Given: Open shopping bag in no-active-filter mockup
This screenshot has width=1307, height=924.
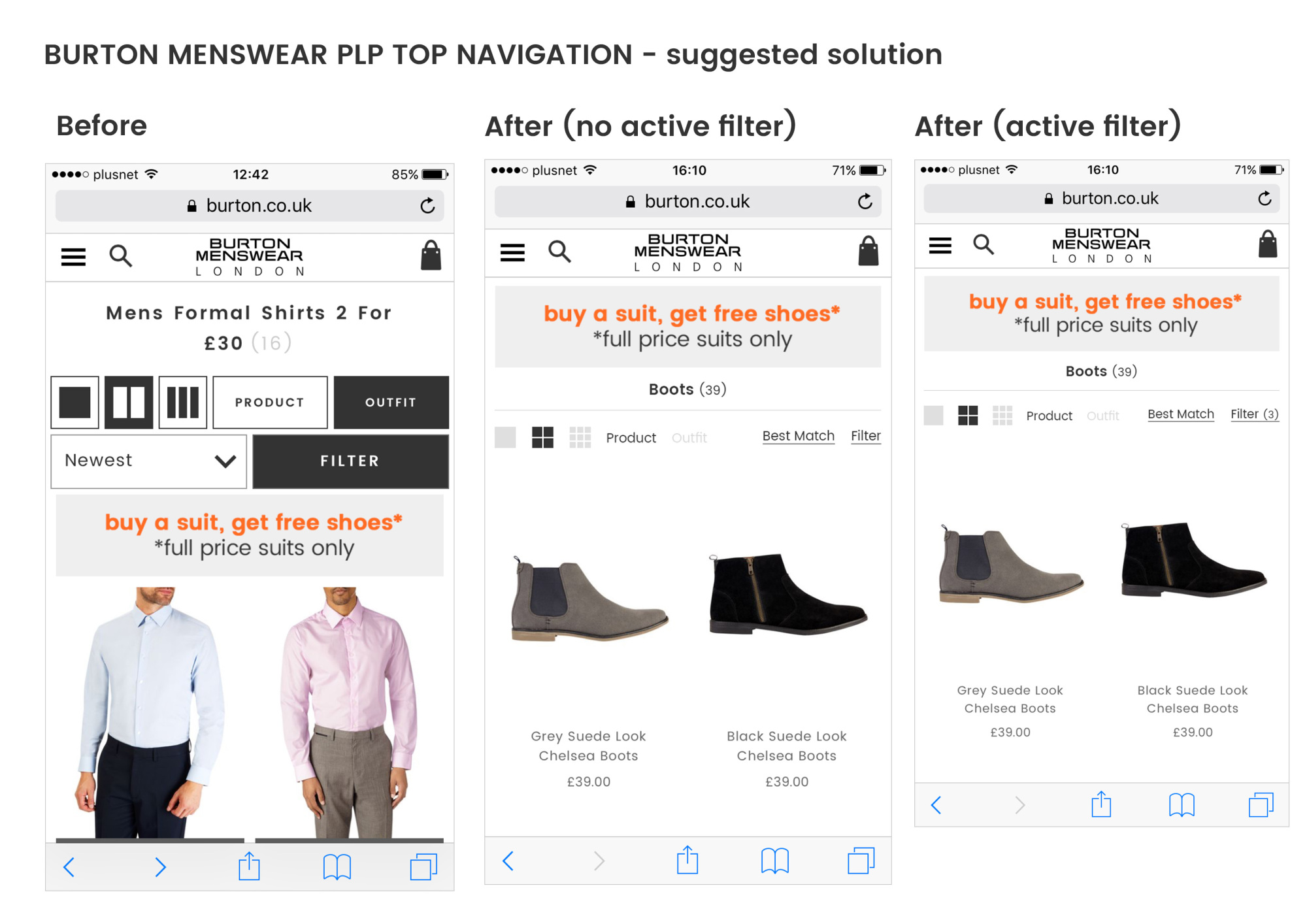Looking at the screenshot, I should [869, 251].
